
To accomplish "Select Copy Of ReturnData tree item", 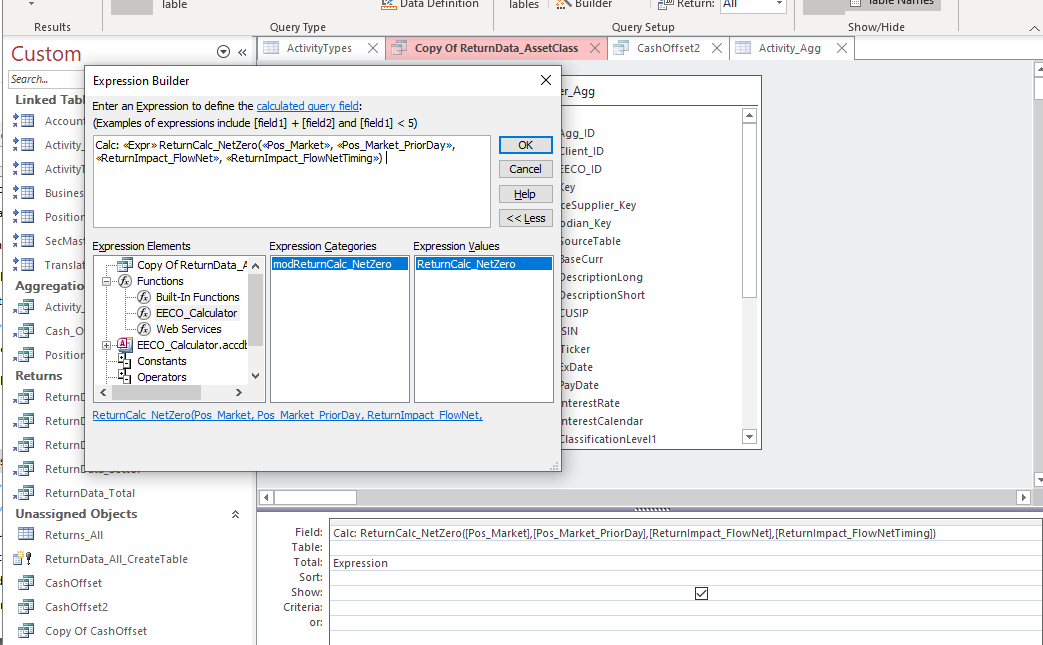I will click(x=192, y=265).
